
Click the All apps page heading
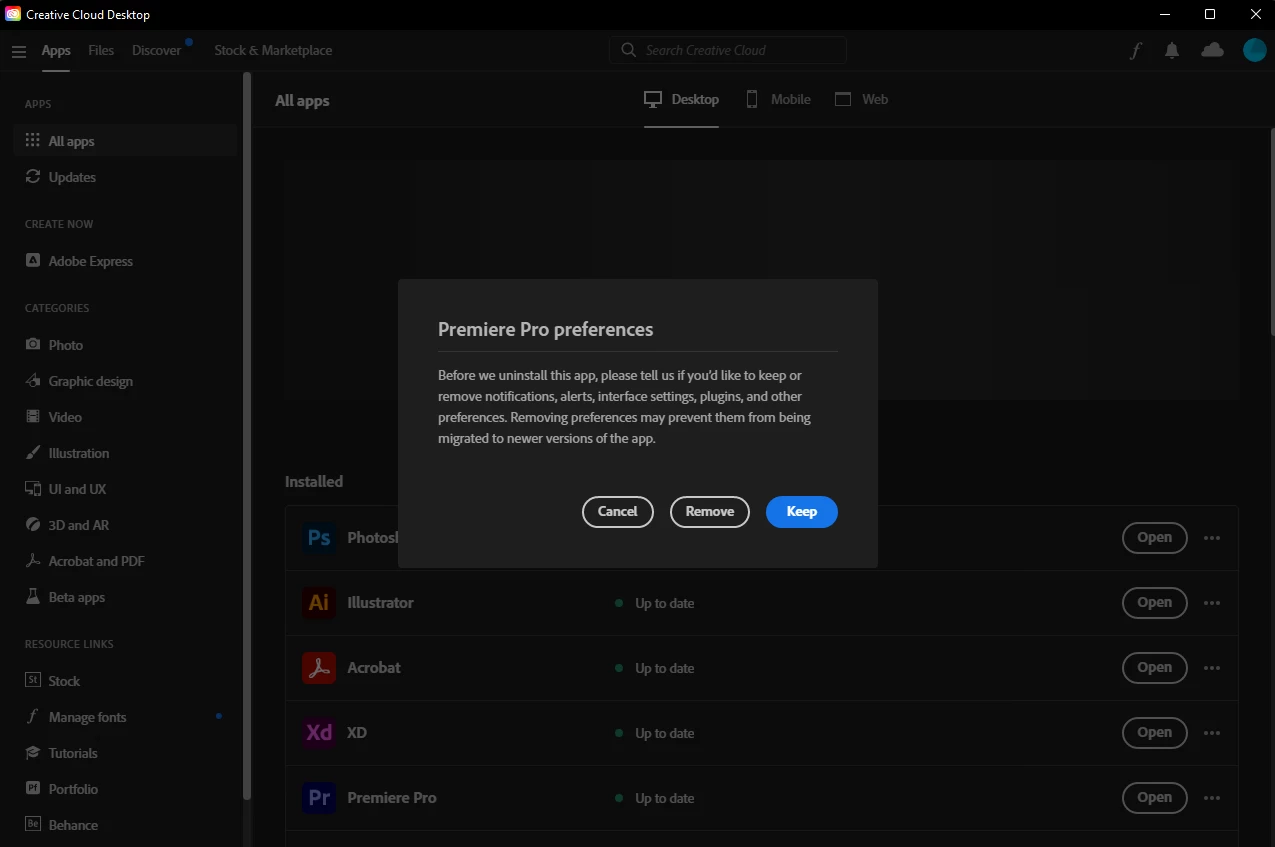(x=302, y=101)
